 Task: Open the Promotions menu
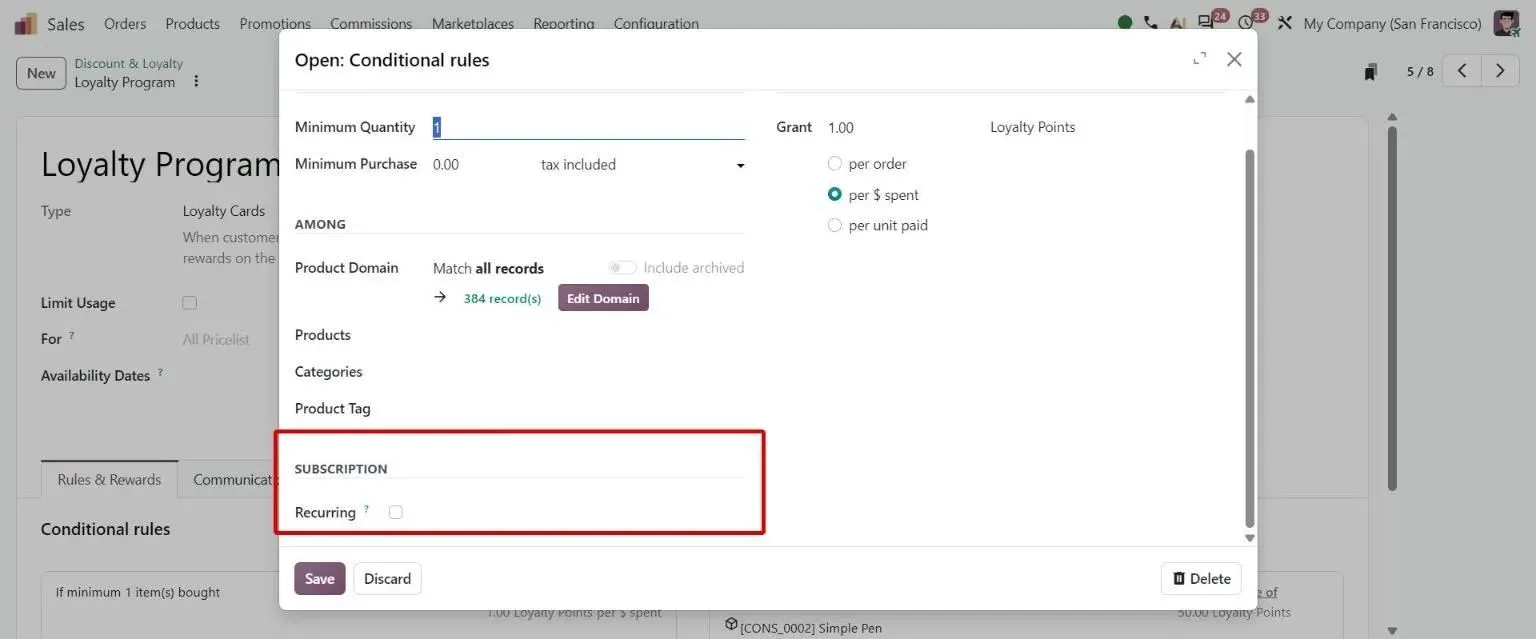[275, 23]
